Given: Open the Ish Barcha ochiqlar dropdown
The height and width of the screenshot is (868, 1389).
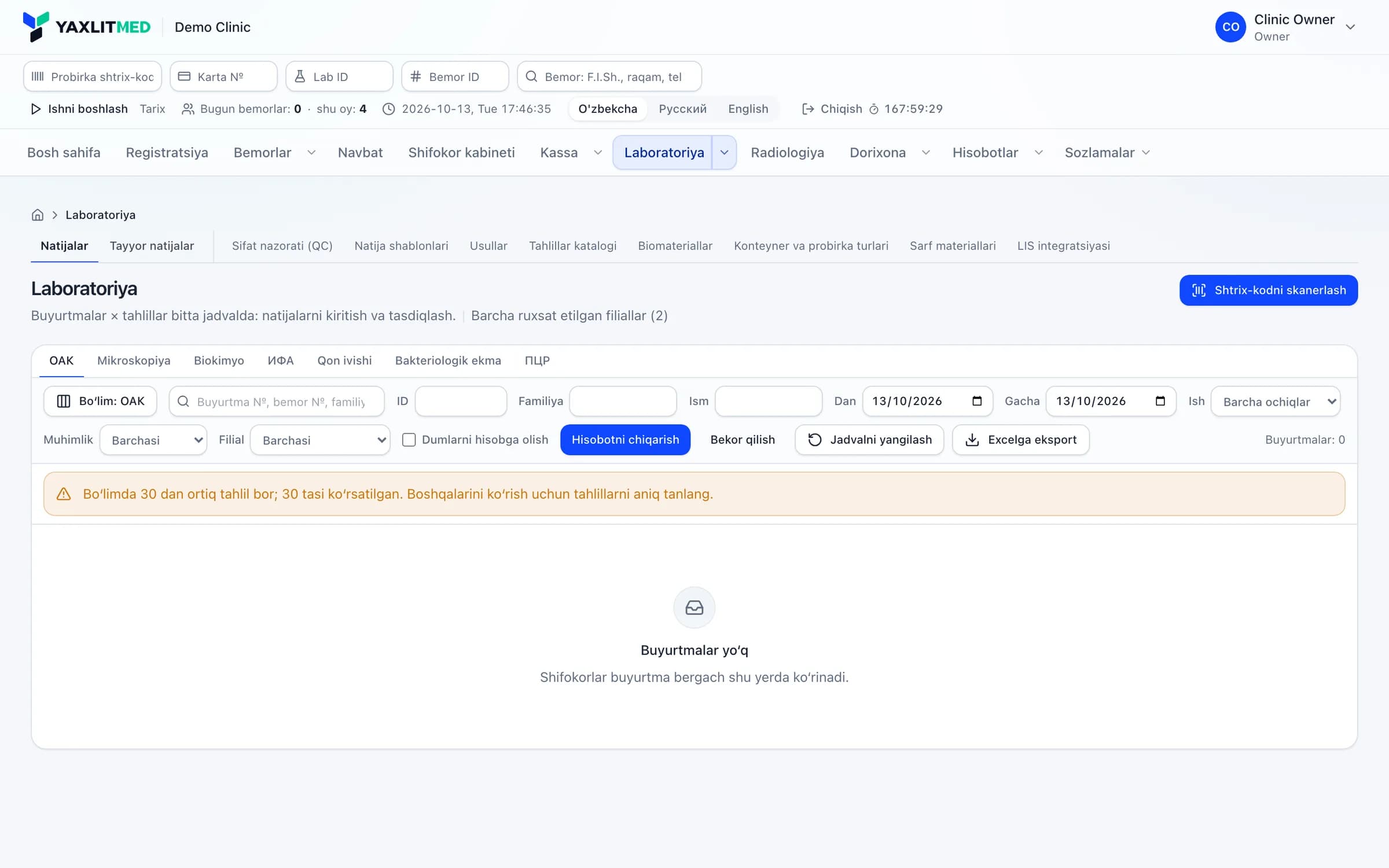Looking at the screenshot, I should [x=1276, y=401].
